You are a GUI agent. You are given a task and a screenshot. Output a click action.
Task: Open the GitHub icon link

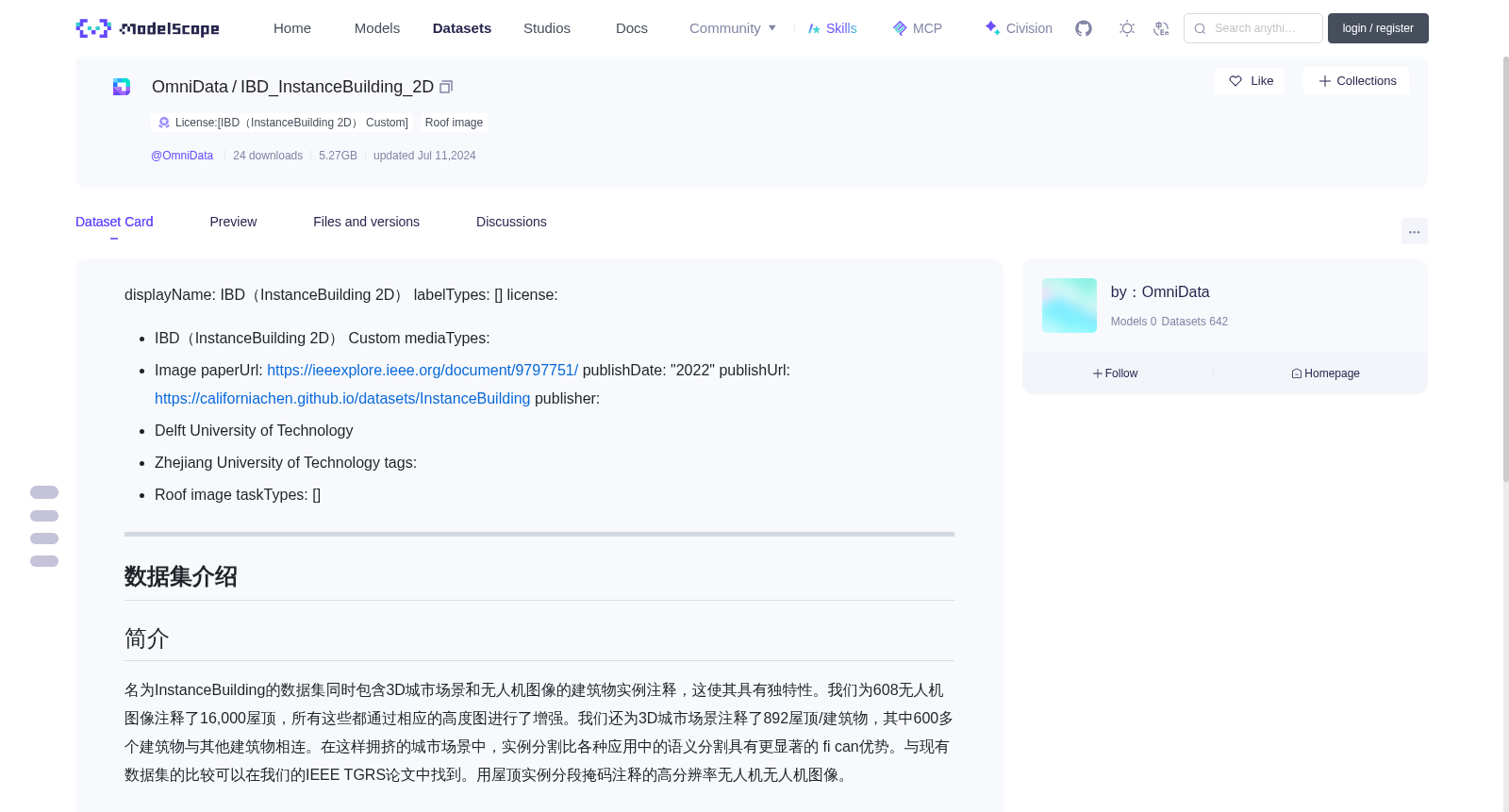(x=1084, y=28)
